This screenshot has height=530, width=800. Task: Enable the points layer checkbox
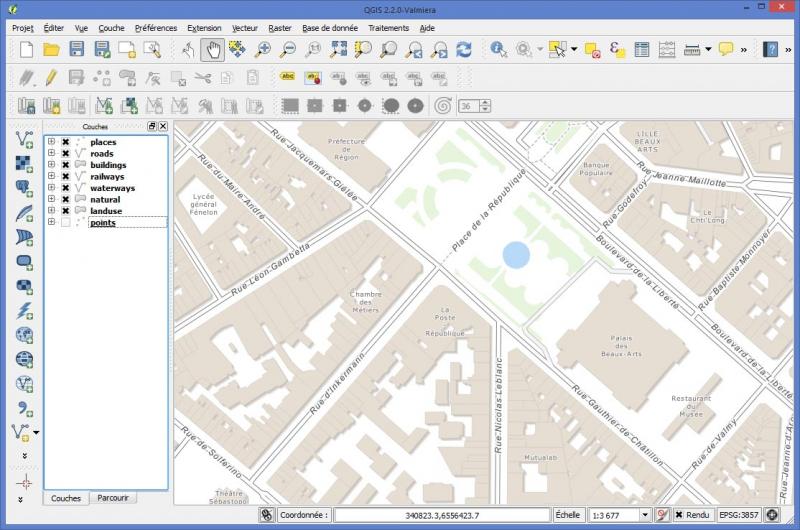tap(65, 222)
